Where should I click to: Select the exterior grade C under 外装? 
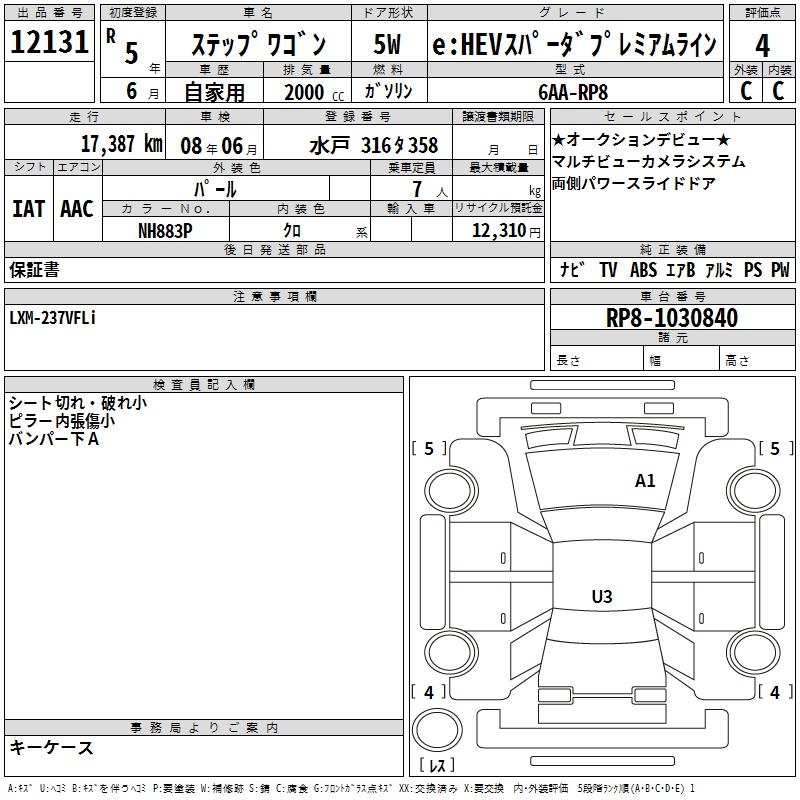coord(746,89)
